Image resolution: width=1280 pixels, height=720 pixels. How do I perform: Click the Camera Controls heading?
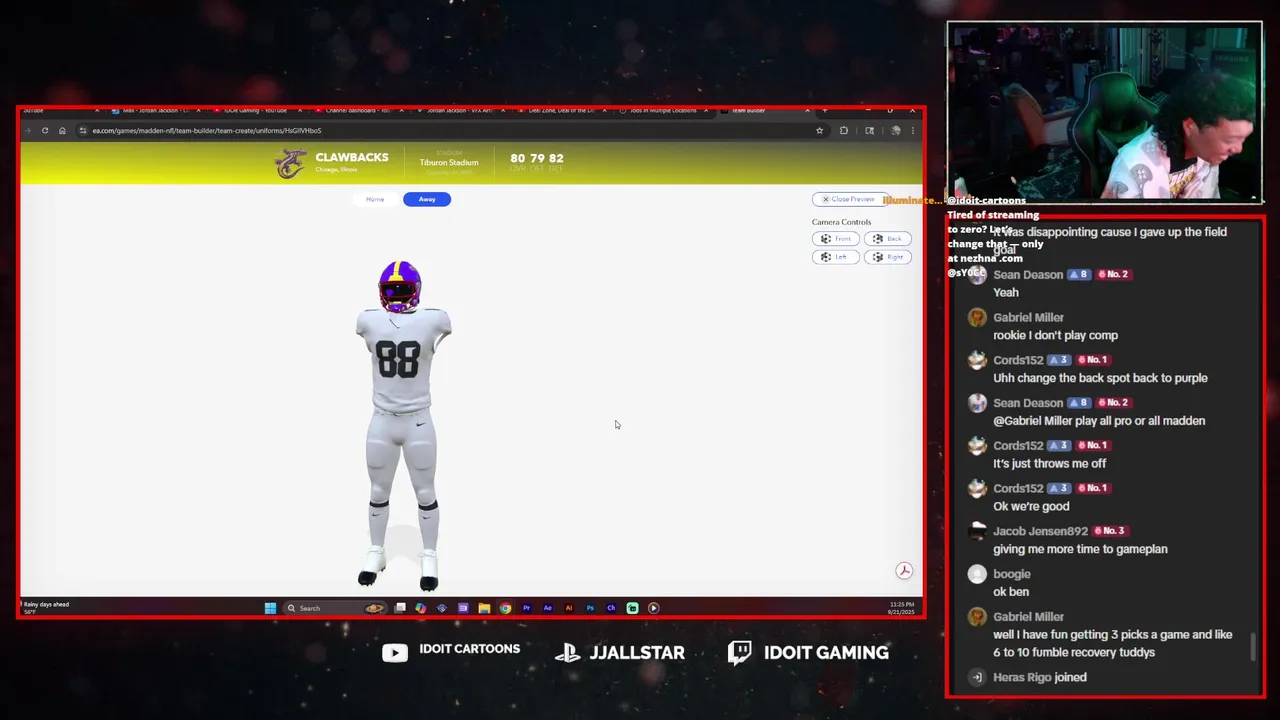pyautogui.click(x=841, y=222)
